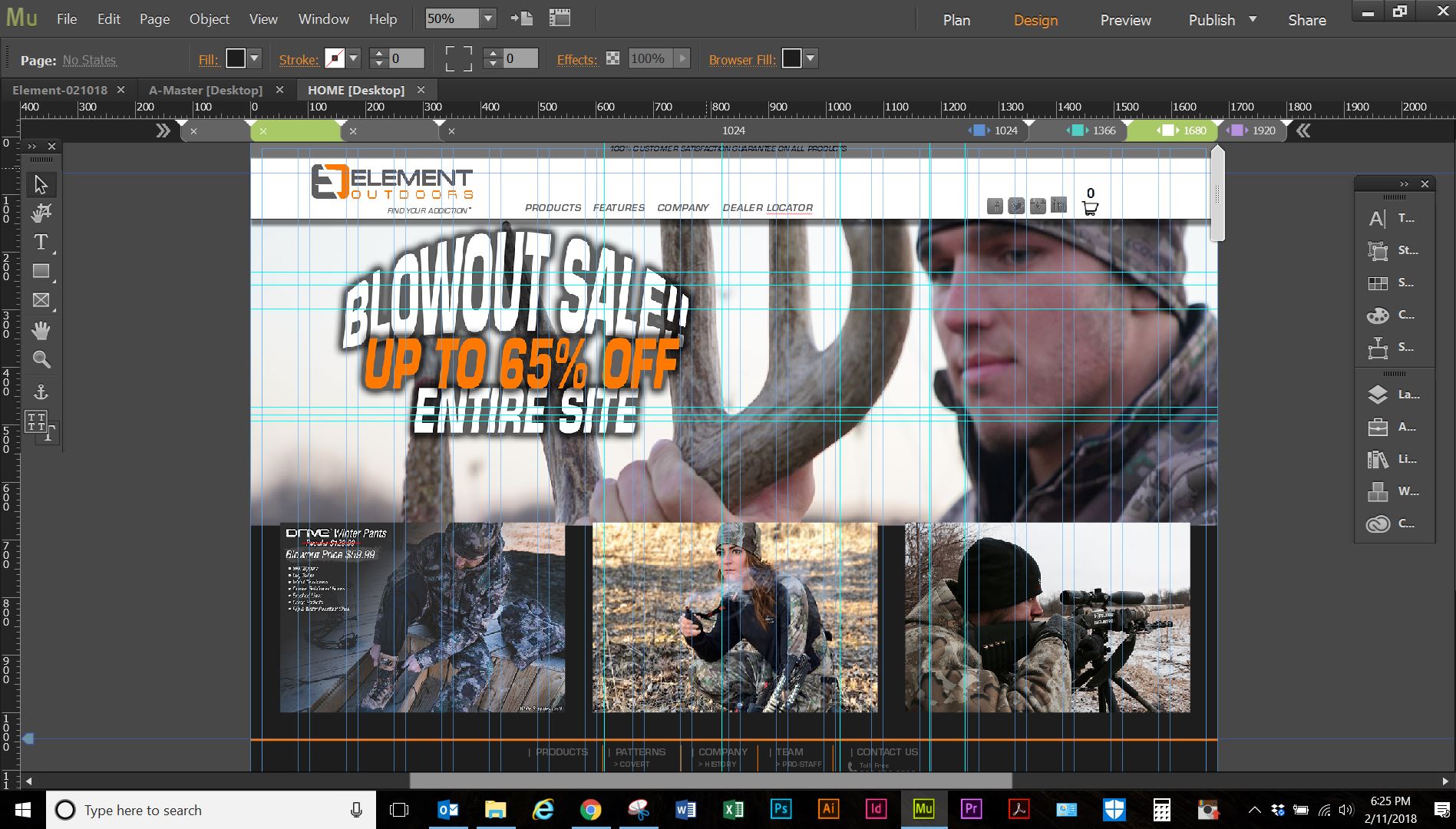Viewport: 1456px width, 829px height.
Task: Open the CC Libraries cloud panel icon
Action: pyautogui.click(x=1378, y=523)
